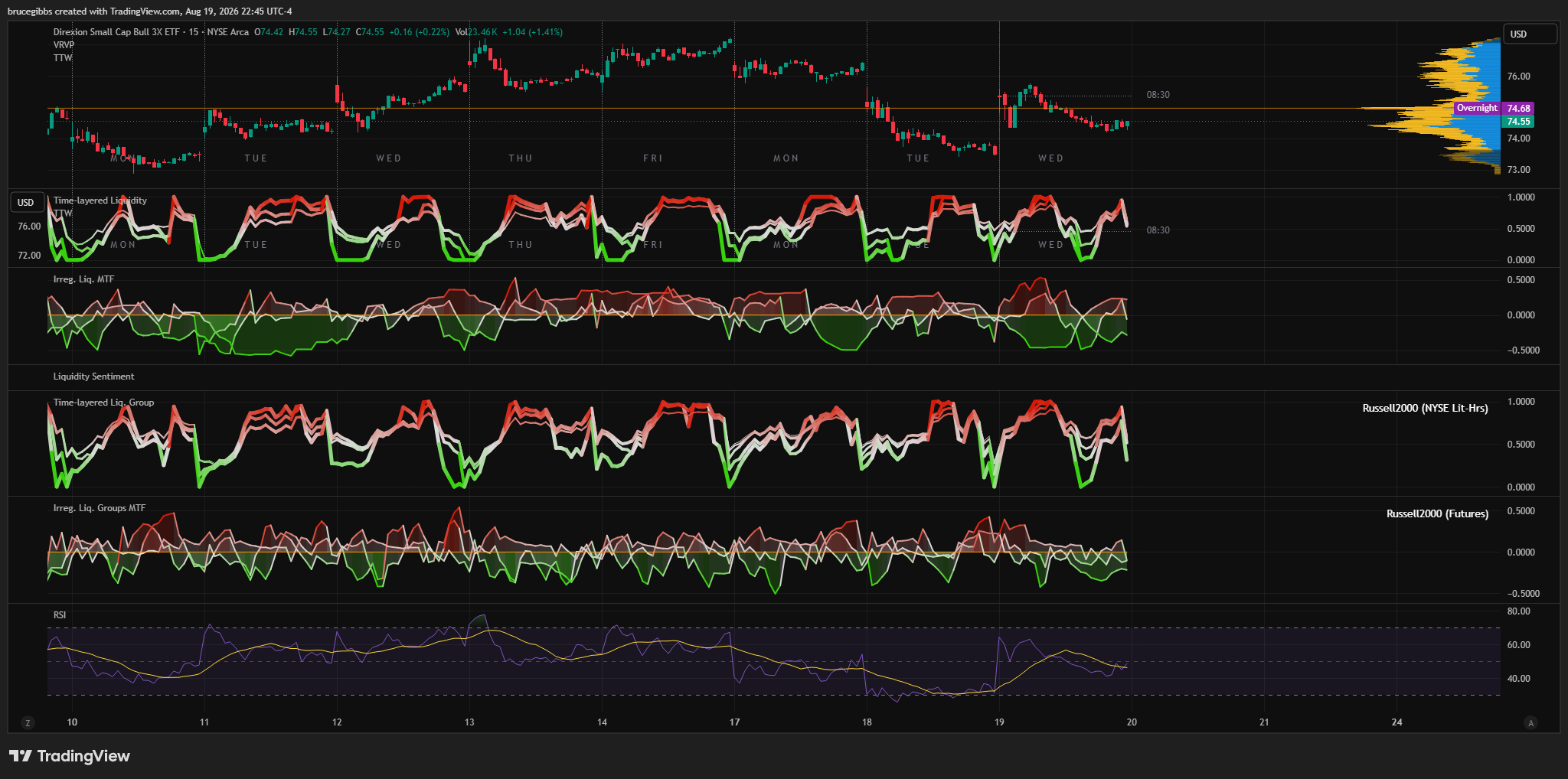Click the 74.00 price scale label
The height and width of the screenshot is (779, 1568).
pos(1519,139)
